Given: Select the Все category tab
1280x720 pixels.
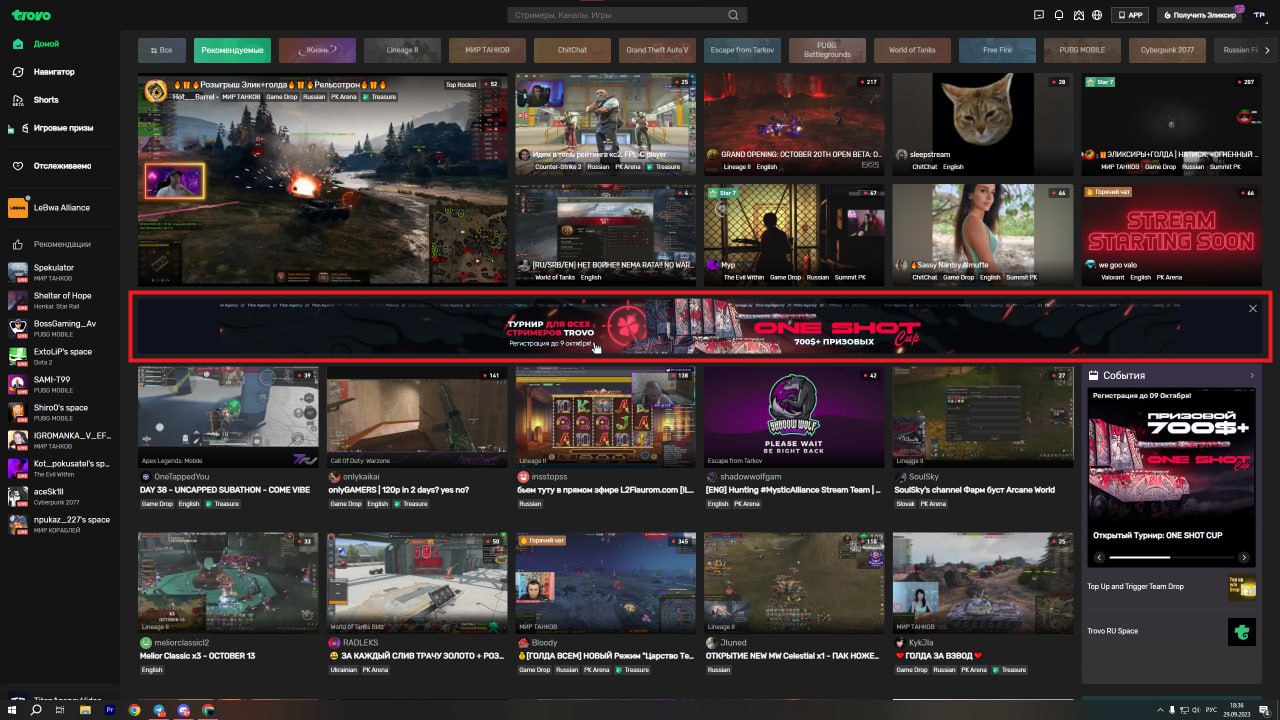Looking at the screenshot, I should [x=162, y=50].
